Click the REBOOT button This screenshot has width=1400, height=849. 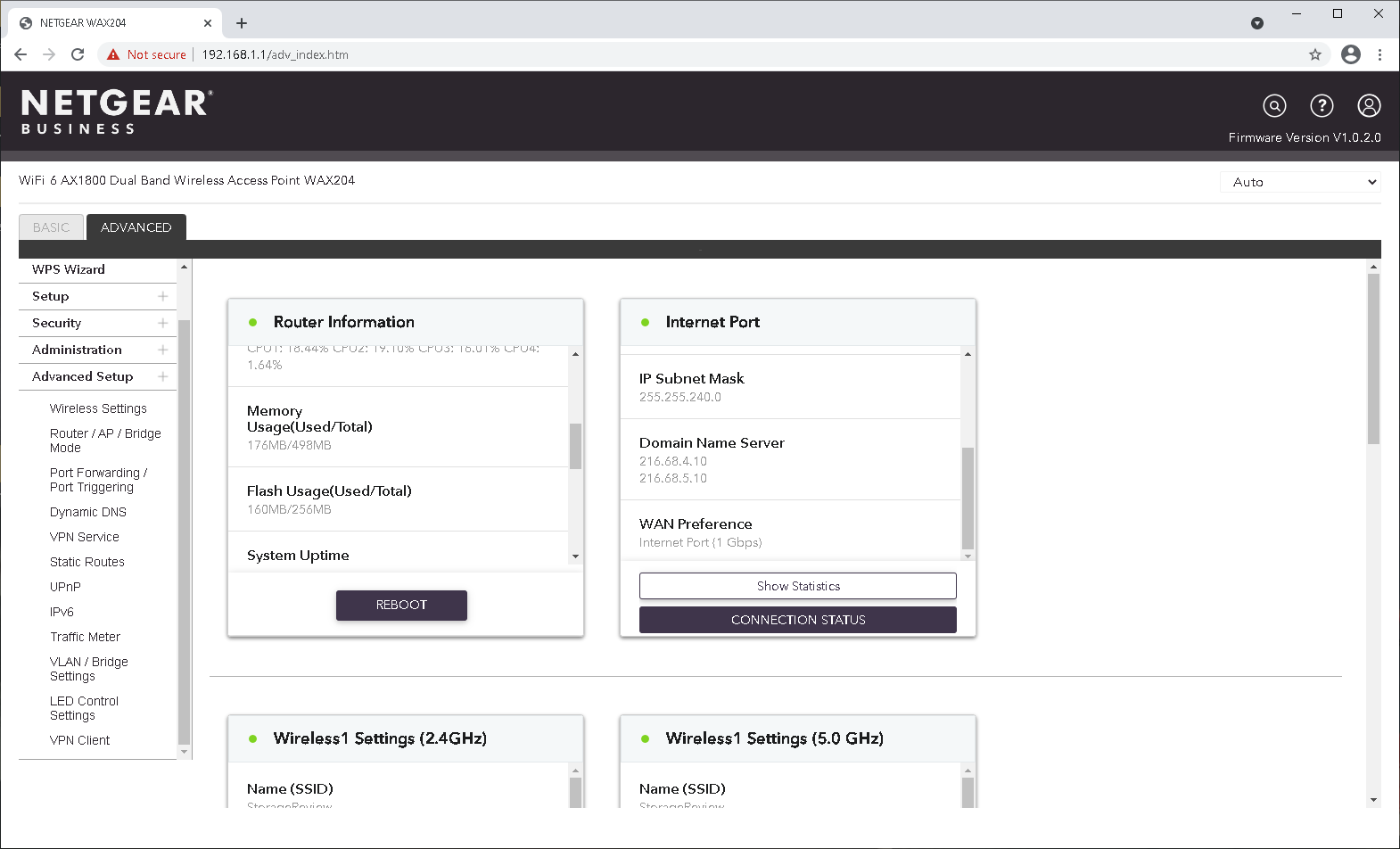(x=401, y=605)
